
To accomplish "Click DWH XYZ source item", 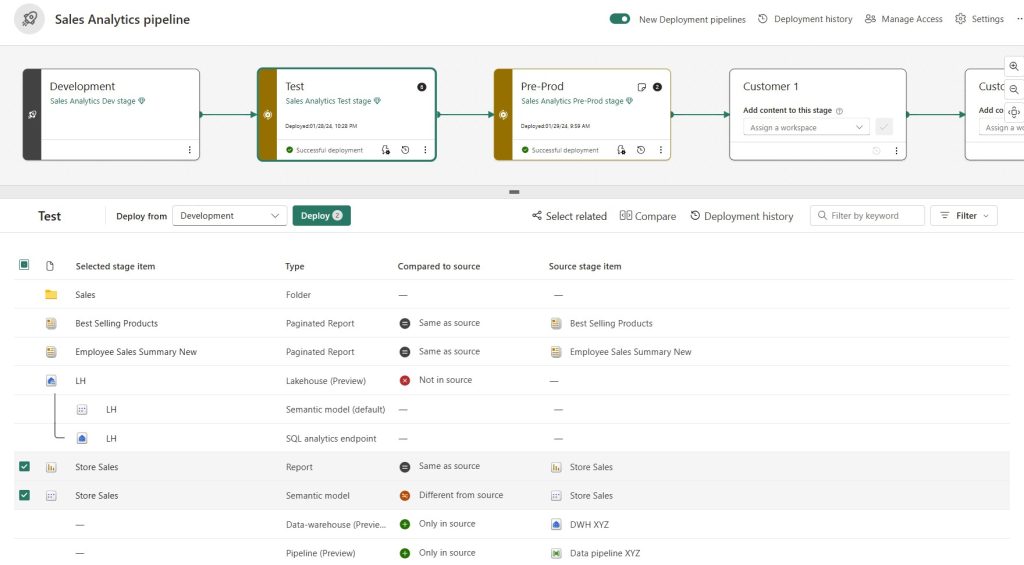I will pyautogui.click(x=580, y=524).
